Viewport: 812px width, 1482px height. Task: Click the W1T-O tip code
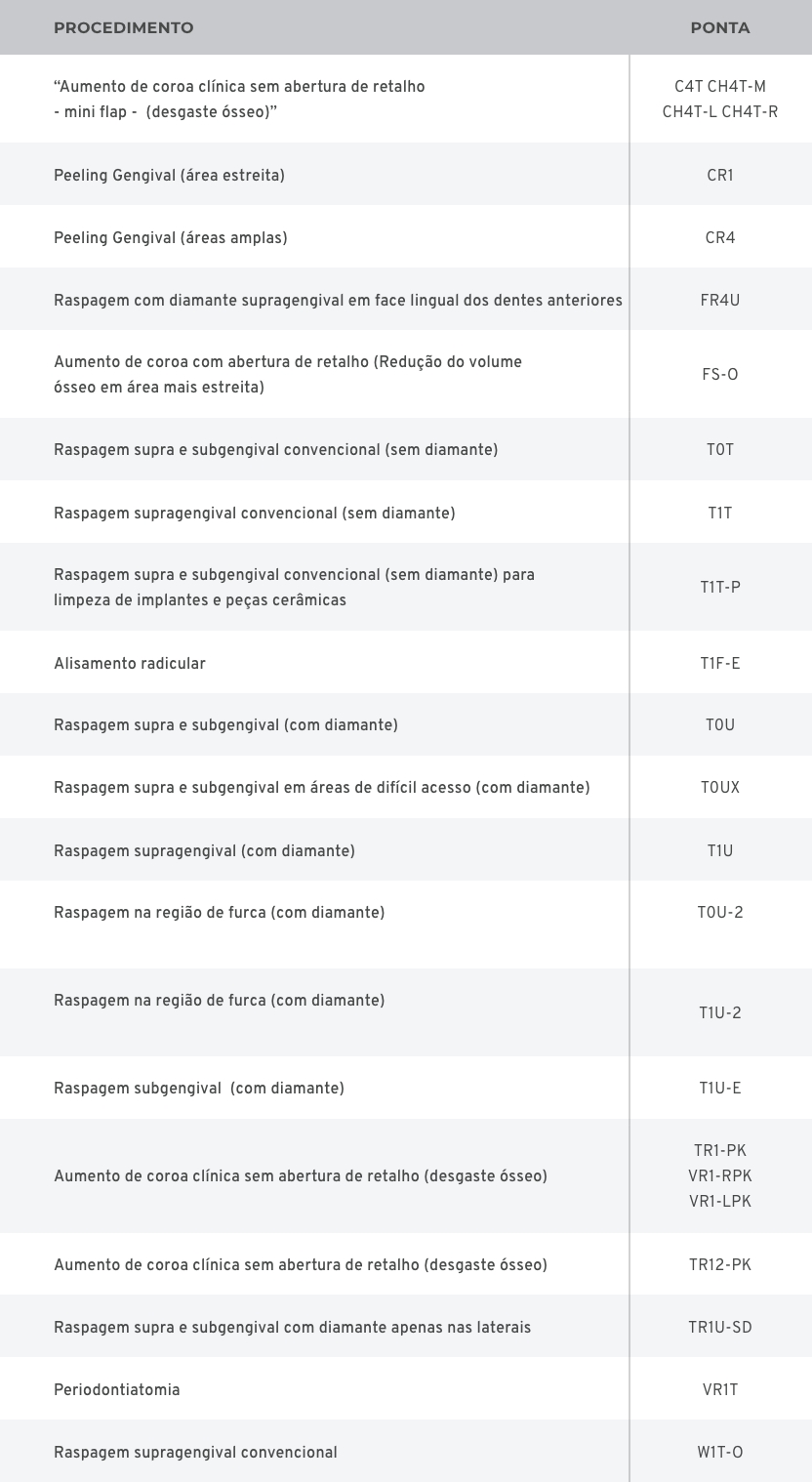720,1453
